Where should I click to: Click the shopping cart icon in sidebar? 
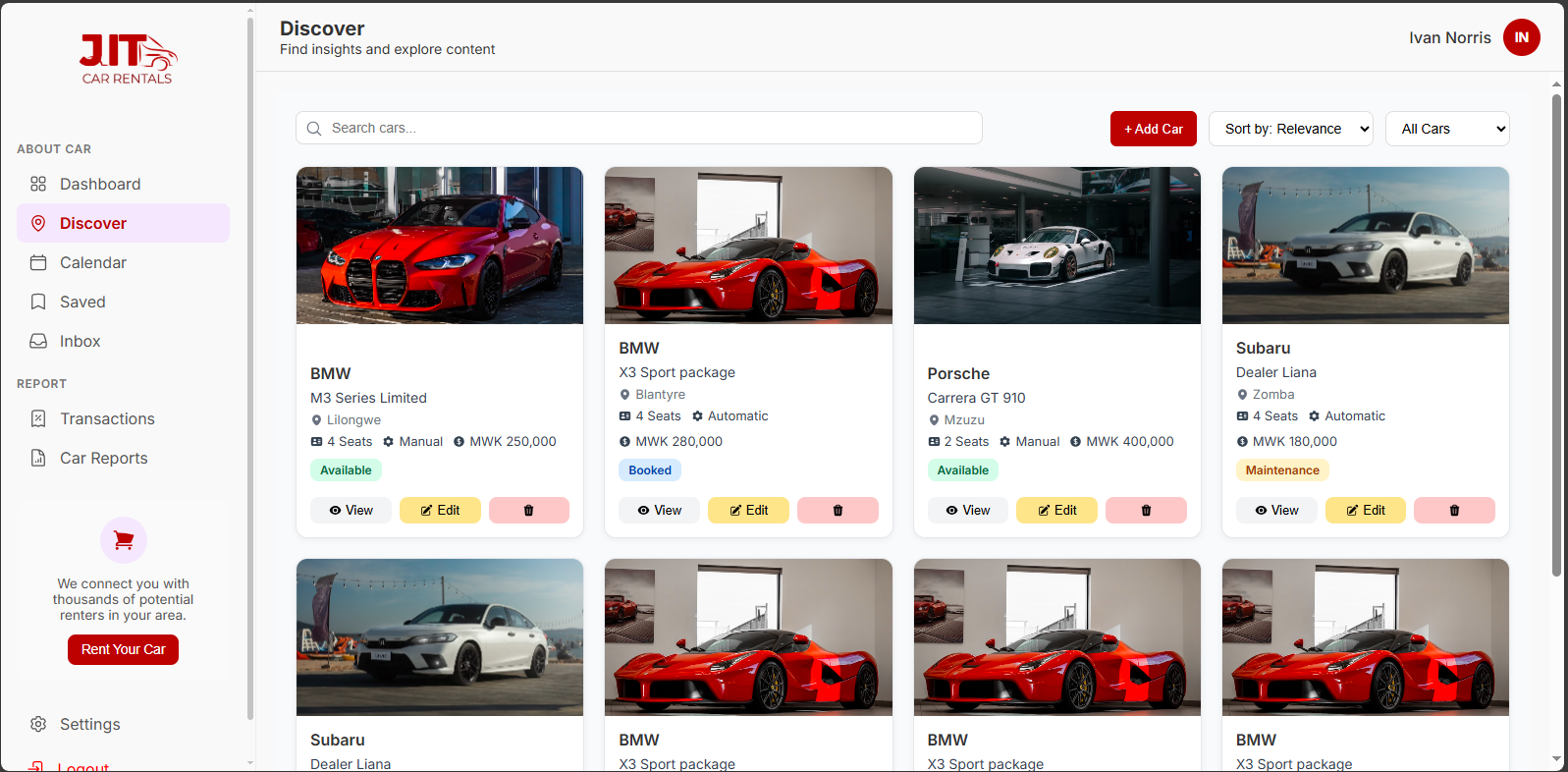click(124, 540)
